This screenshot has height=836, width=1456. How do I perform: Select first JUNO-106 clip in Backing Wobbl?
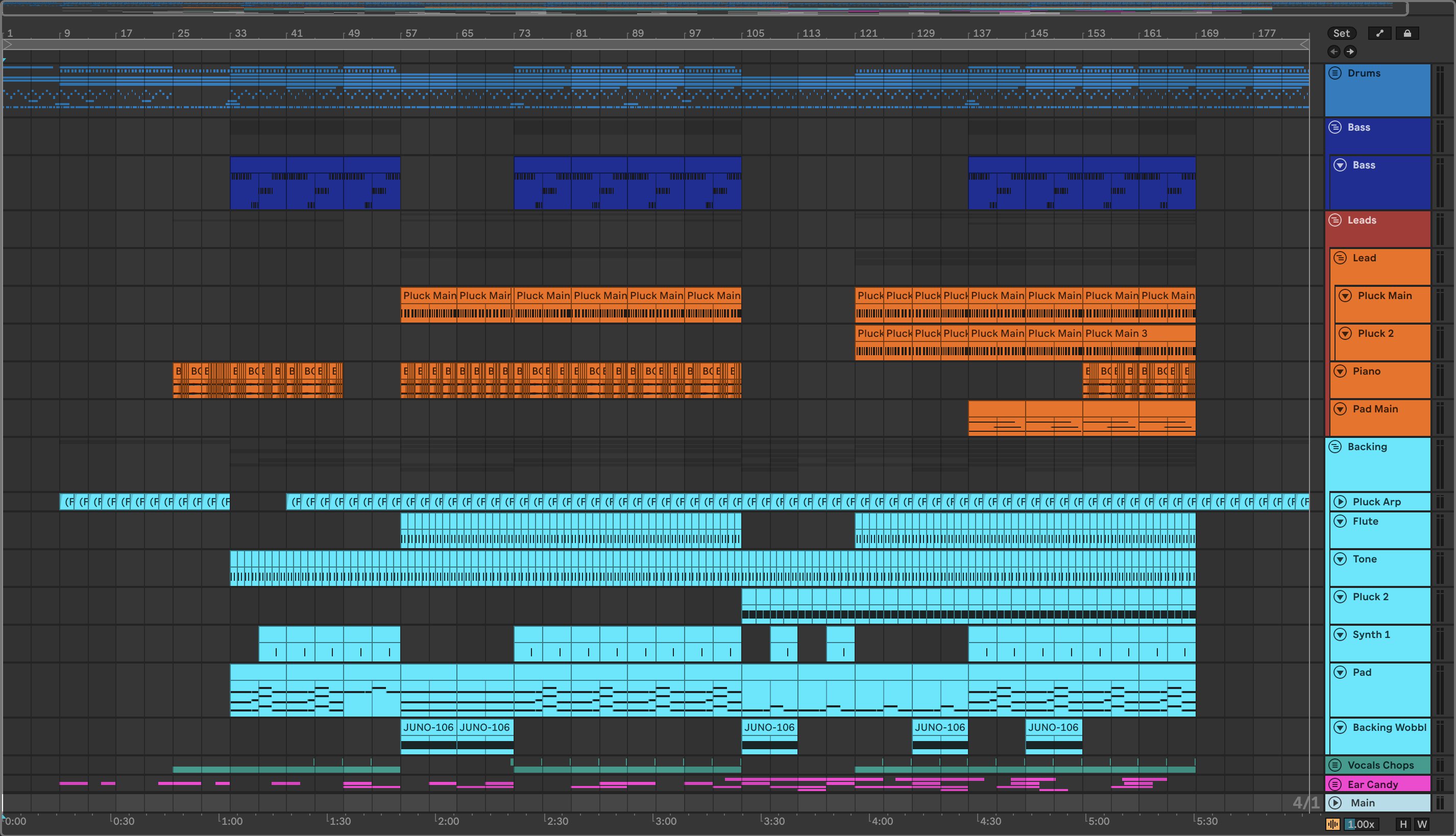coord(428,727)
